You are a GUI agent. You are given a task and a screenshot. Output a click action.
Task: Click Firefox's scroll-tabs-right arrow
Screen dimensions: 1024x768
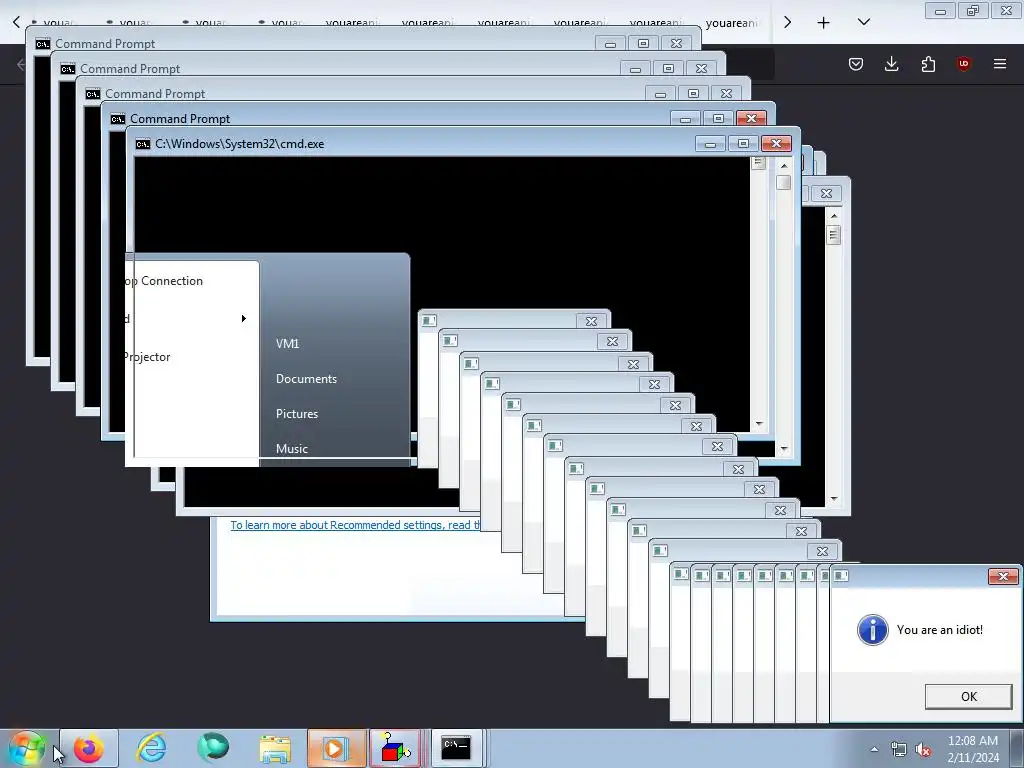pyautogui.click(x=788, y=22)
